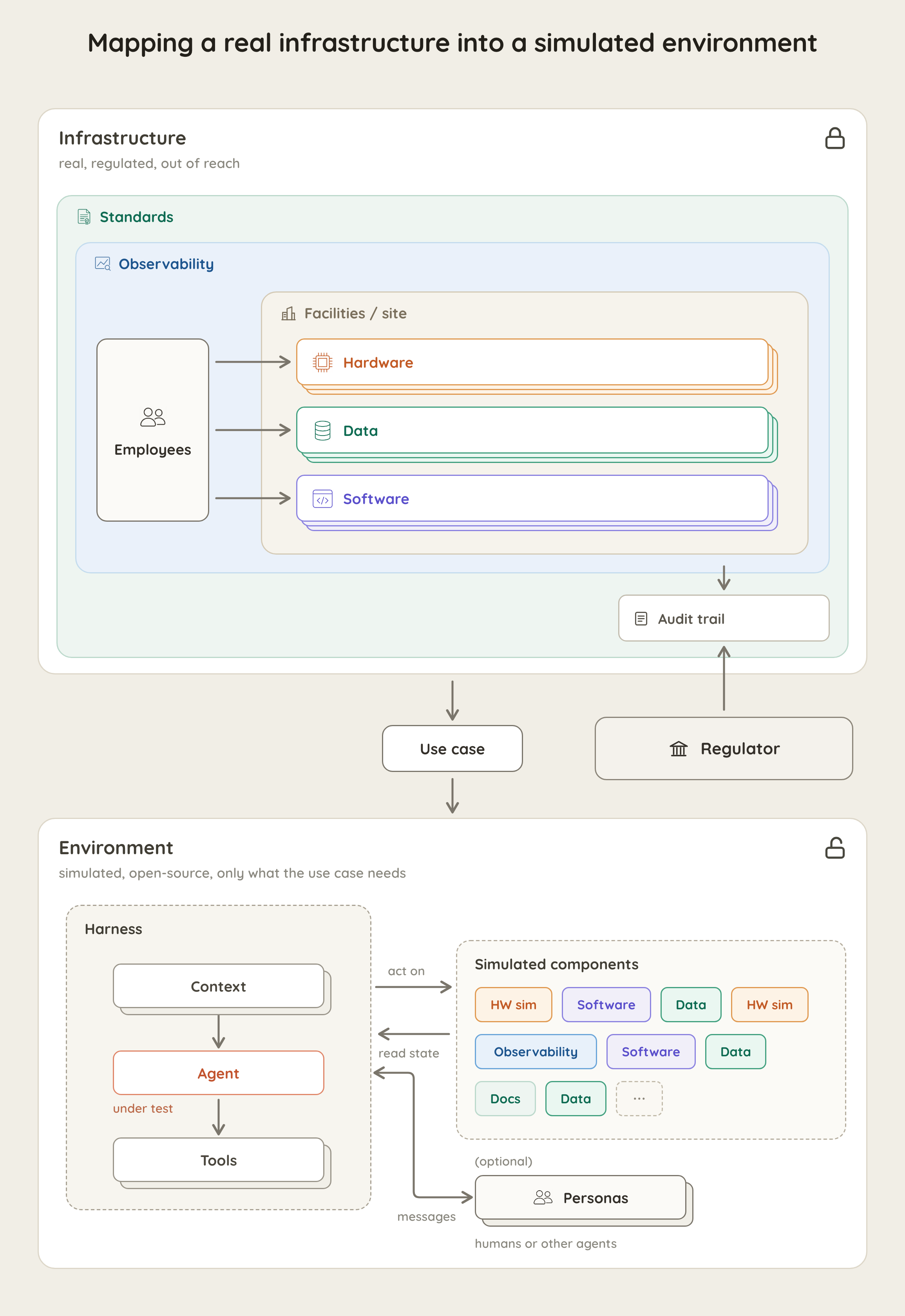Click the Infrastructure heading
The height and width of the screenshot is (1316, 905).
(x=123, y=138)
